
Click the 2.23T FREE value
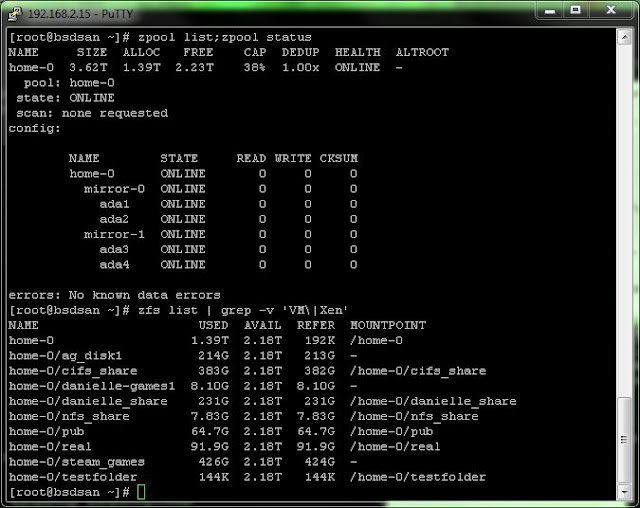coord(194,67)
